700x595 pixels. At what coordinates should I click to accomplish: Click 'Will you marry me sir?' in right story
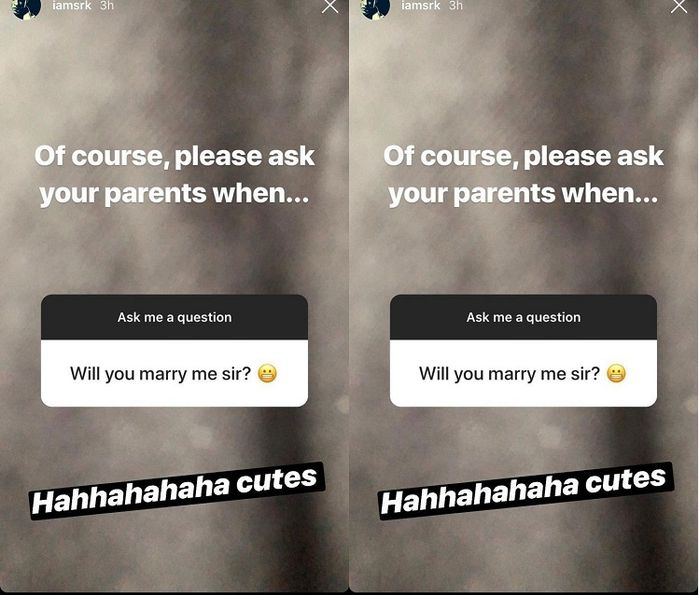509,374
